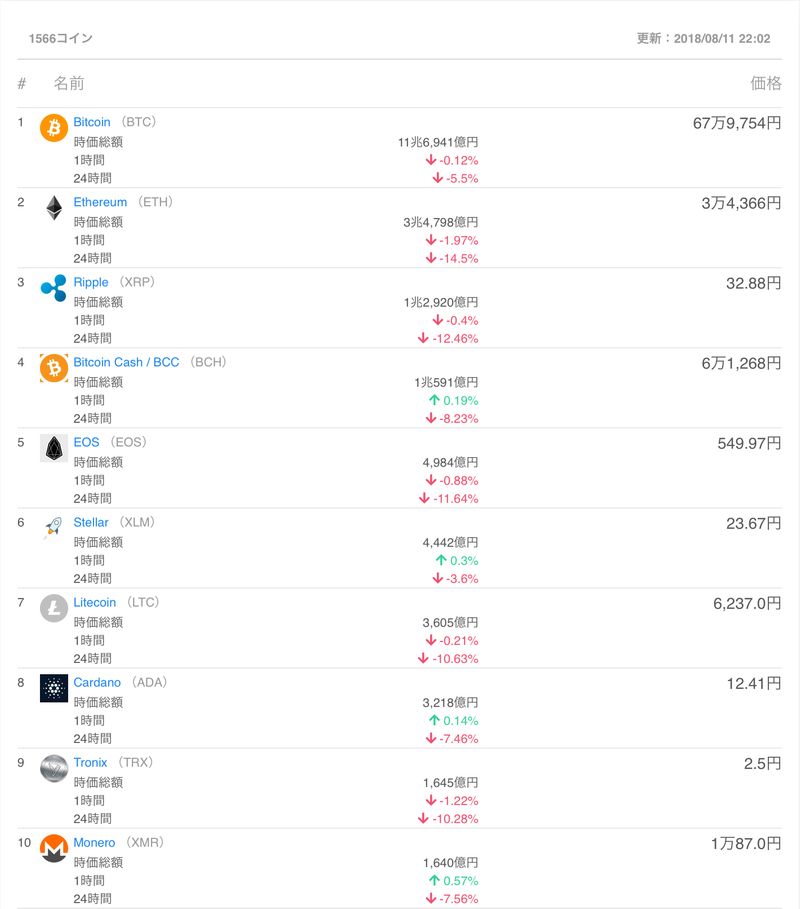Open the Ripple coin link

[x=91, y=282]
